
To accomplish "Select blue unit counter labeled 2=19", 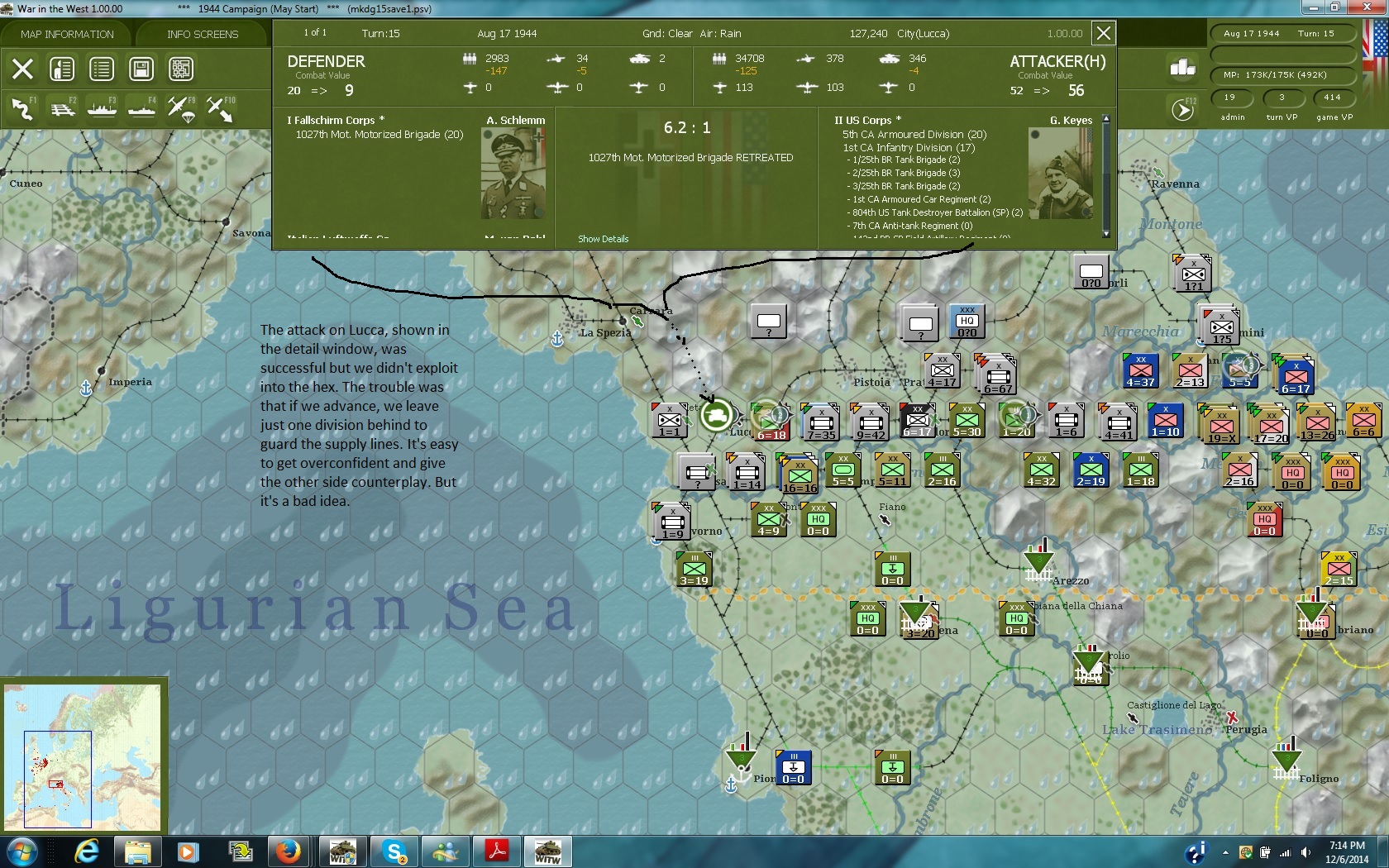I will [1091, 470].
